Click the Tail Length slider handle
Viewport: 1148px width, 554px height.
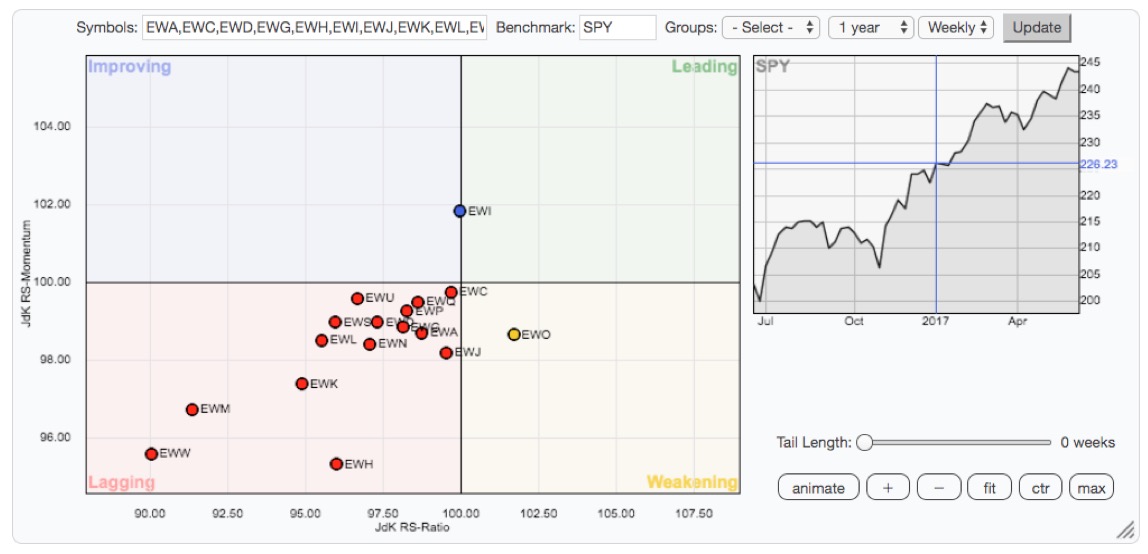[x=864, y=442]
